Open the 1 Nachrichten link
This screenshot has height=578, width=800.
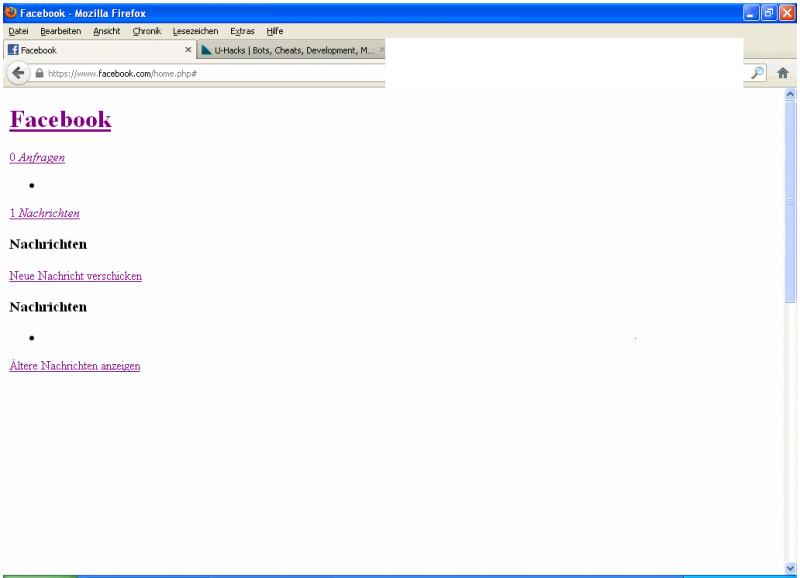coord(44,213)
